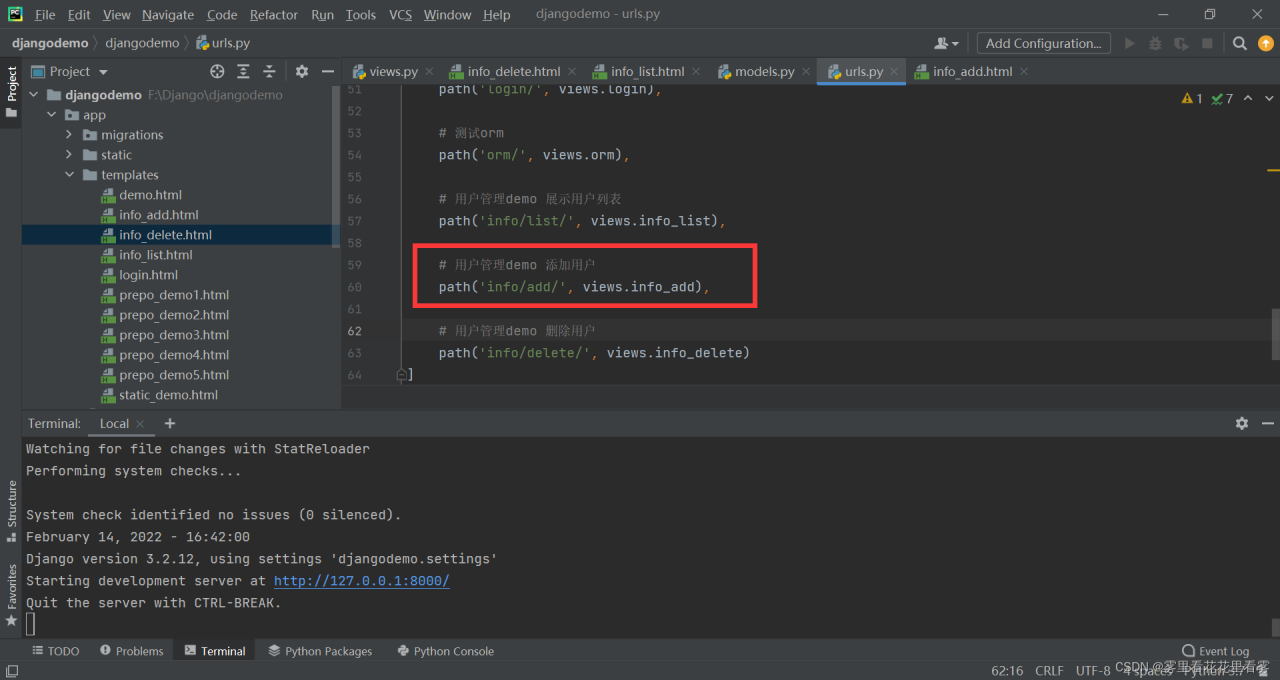1280x680 pixels.
Task: Close the views.py editor tab
Action: (x=429, y=72)
